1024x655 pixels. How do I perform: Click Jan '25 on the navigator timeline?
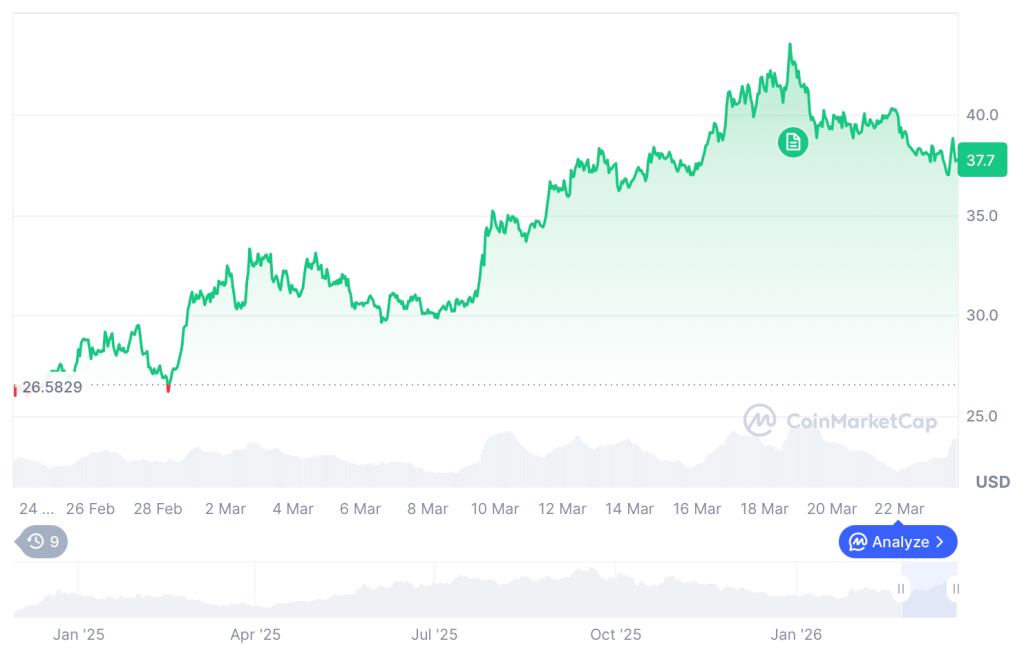tap(79, 634)
